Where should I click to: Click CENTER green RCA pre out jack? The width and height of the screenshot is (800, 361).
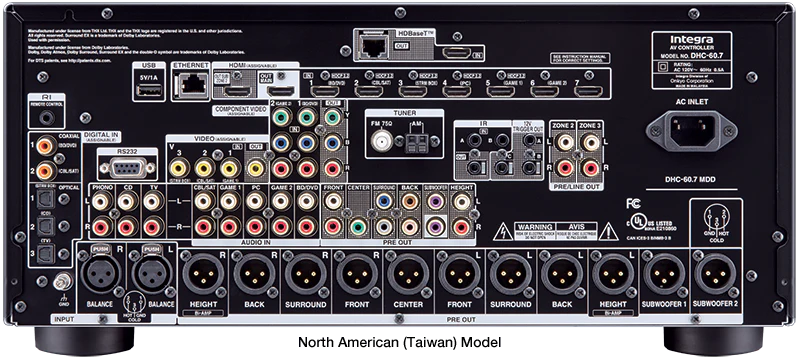click(x=358, y=226)
